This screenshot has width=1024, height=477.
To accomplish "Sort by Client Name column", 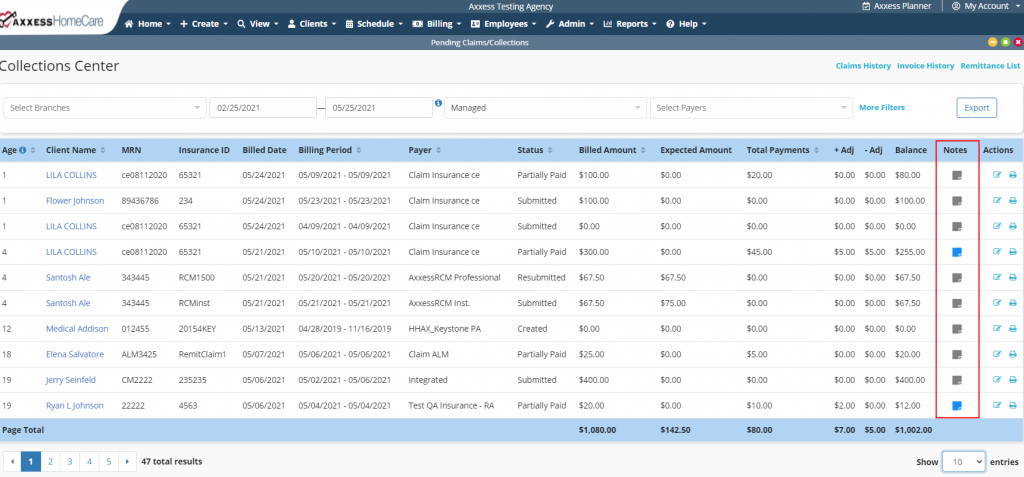I will [77, 150].
